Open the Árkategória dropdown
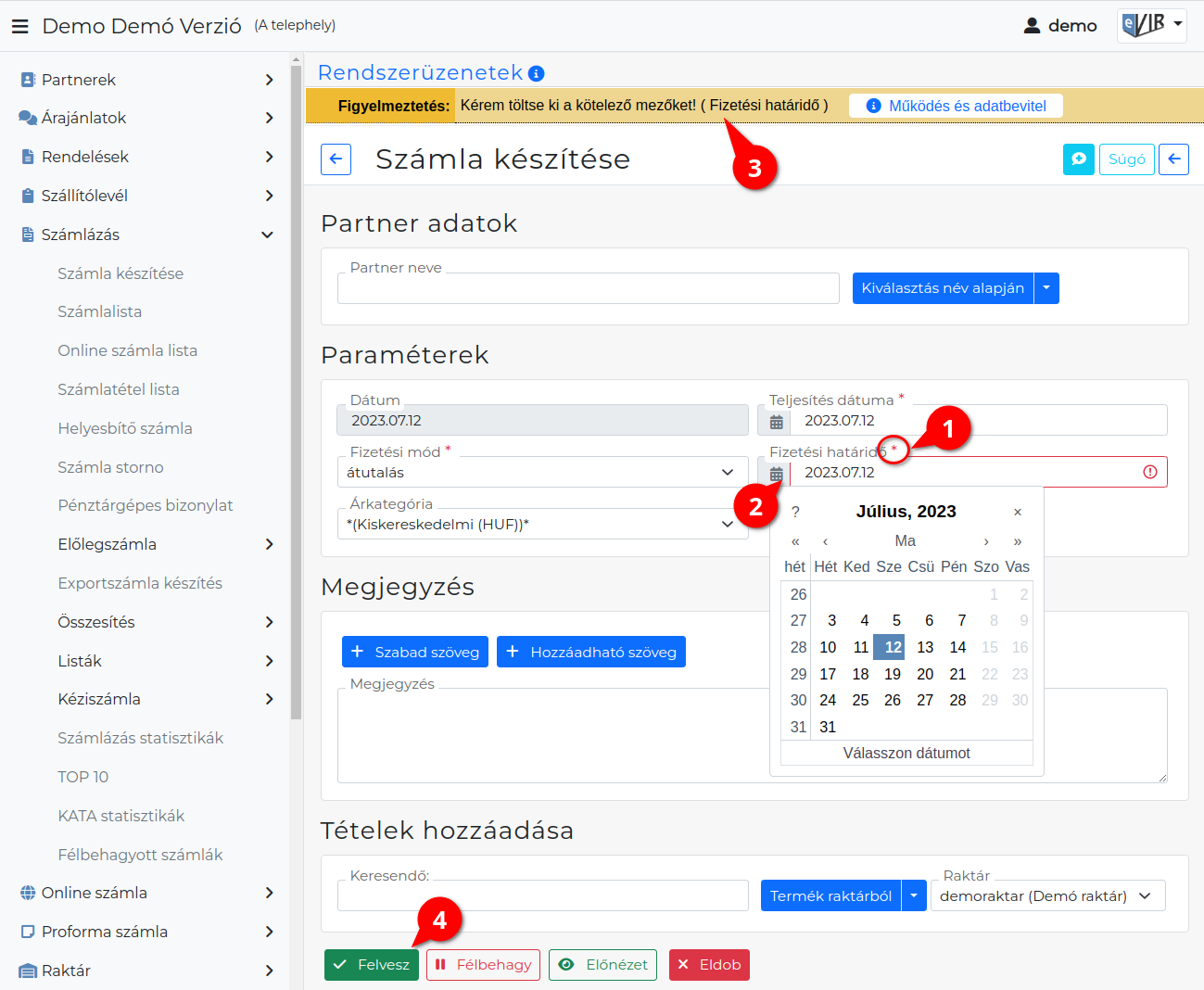This screenshot has height=990, width=1204. click(x=542, y=525)
